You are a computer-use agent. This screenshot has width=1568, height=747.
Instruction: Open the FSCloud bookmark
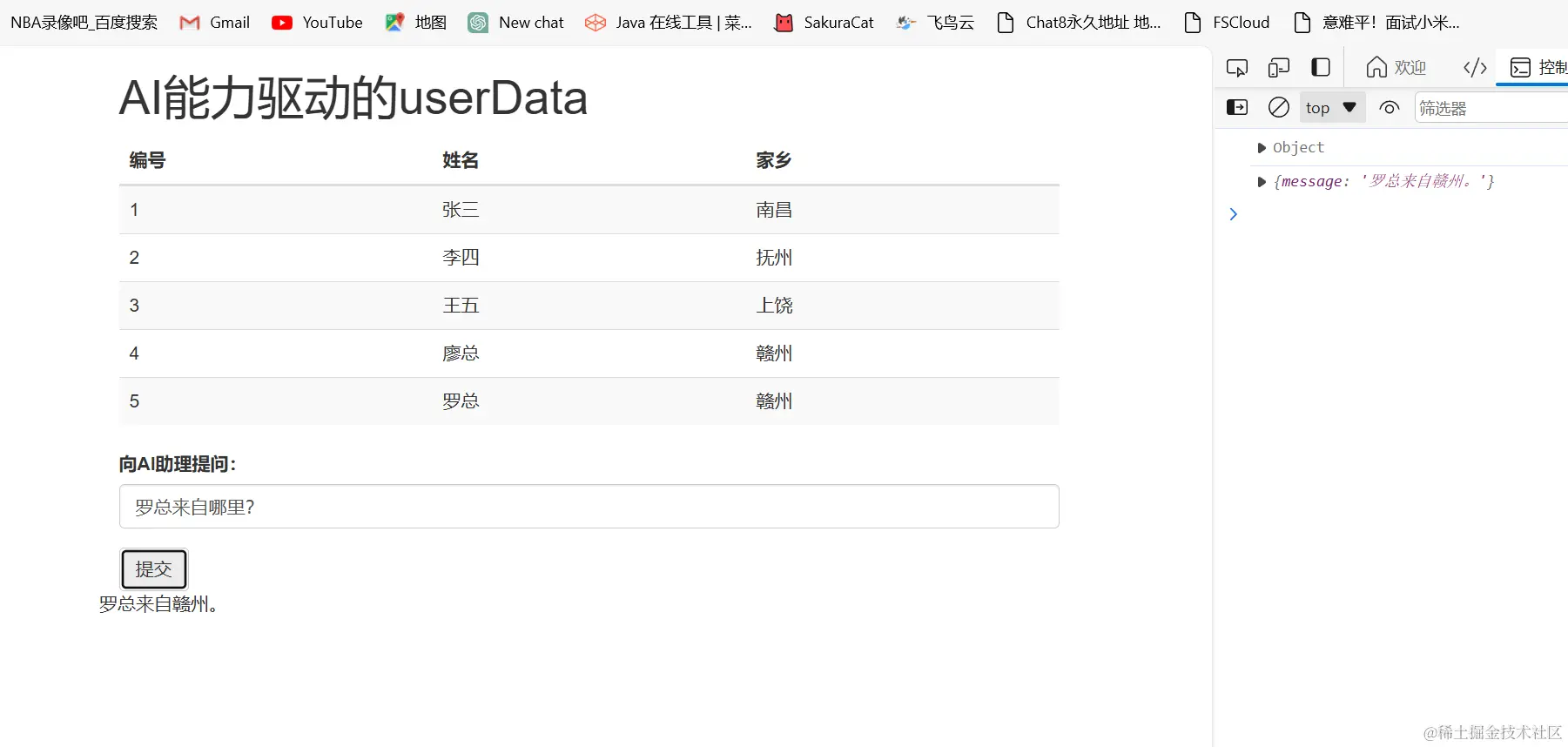(1227, 23)
